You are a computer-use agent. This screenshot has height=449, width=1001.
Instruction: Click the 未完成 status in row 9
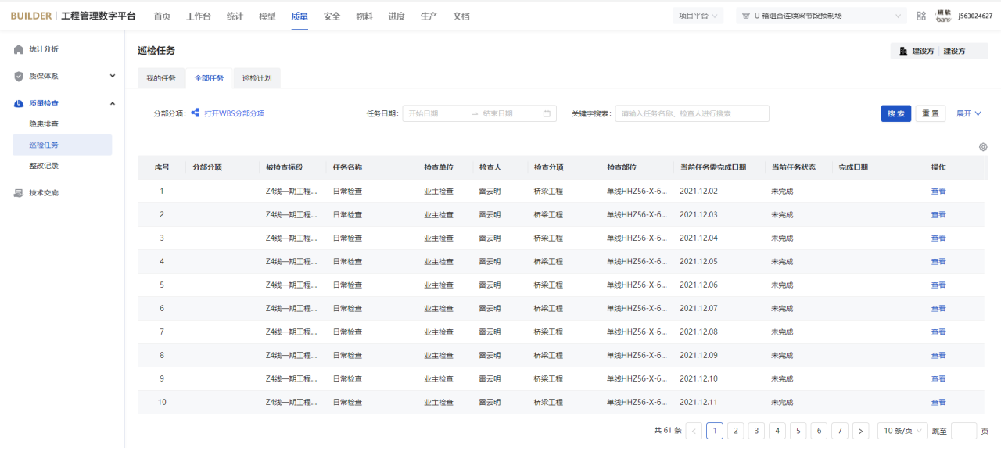(782, 379)
